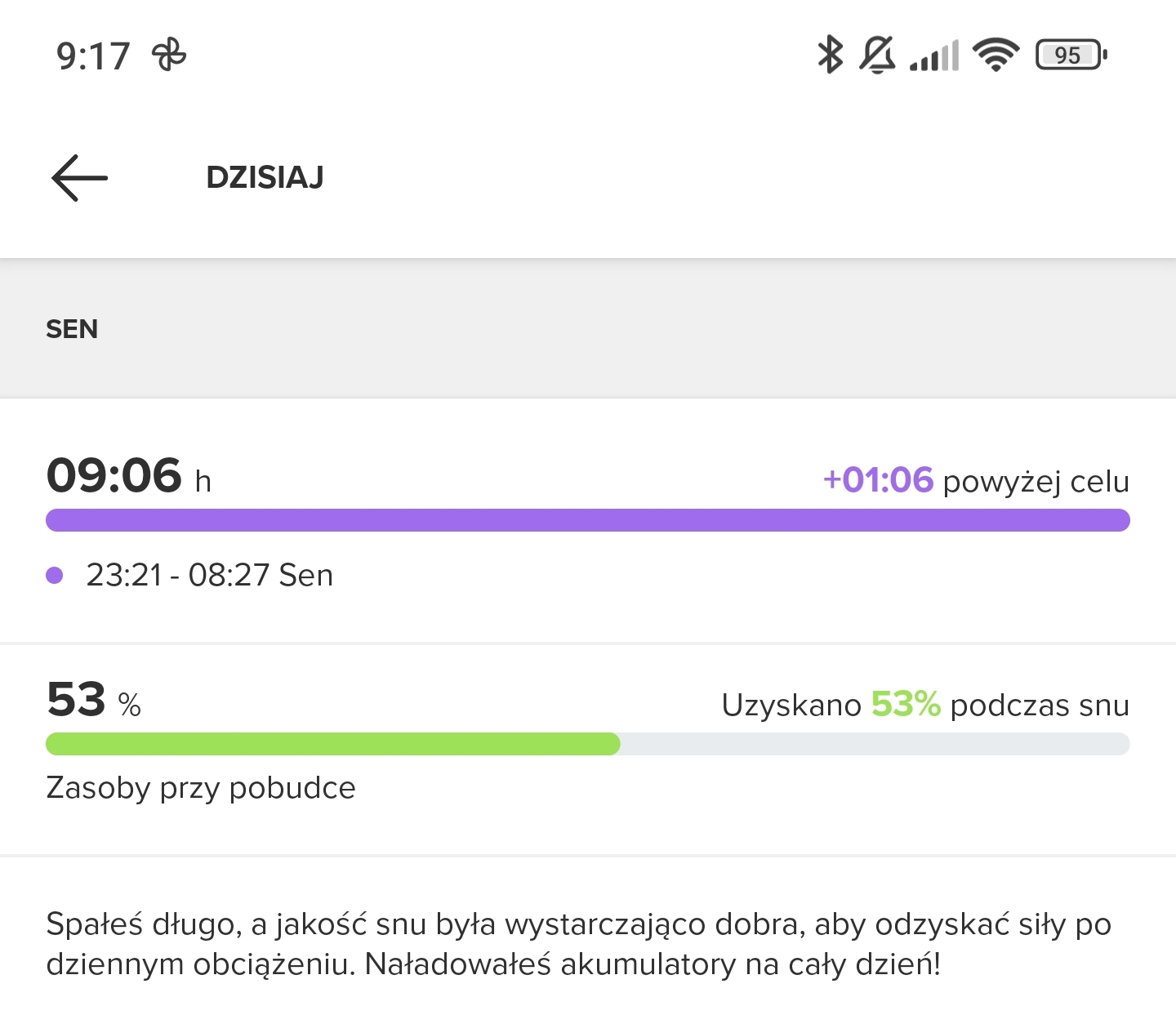This screenshot has width=1176, height=1024.
Task: Tap the back arrow icon
Action: [x=80, y=177]
